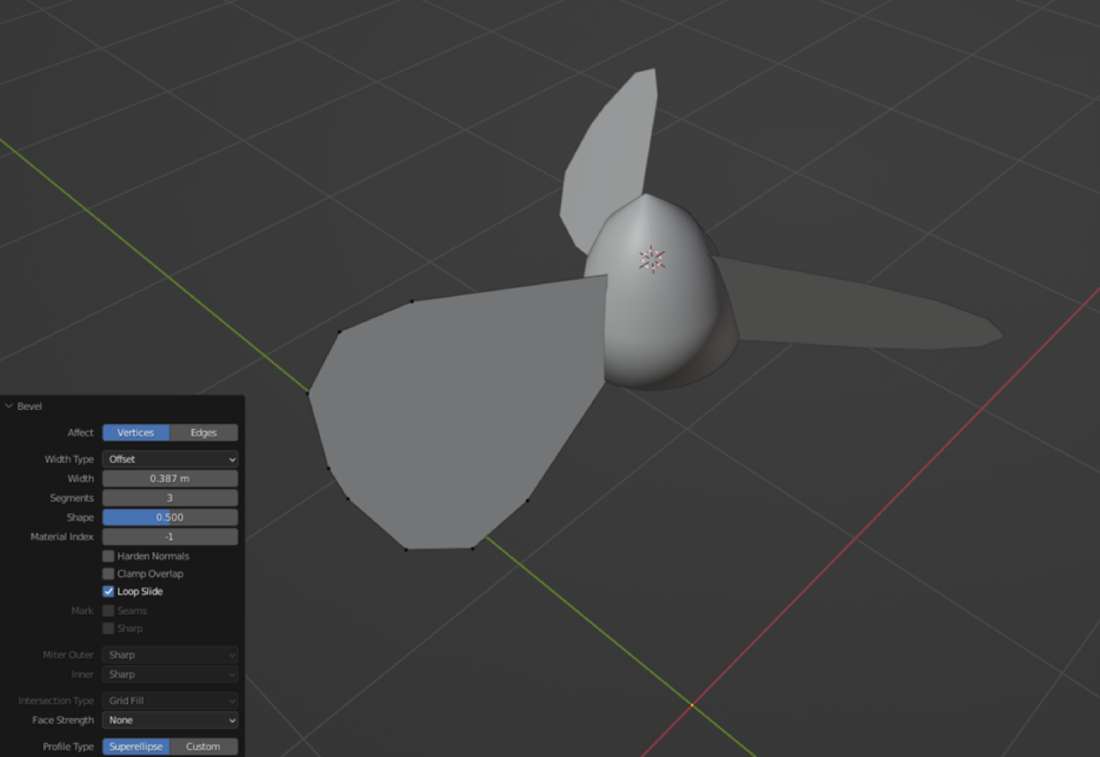Open the Inner miter dropdown
The height and width of the screenshot is (757, 1100).
[170, 674]
